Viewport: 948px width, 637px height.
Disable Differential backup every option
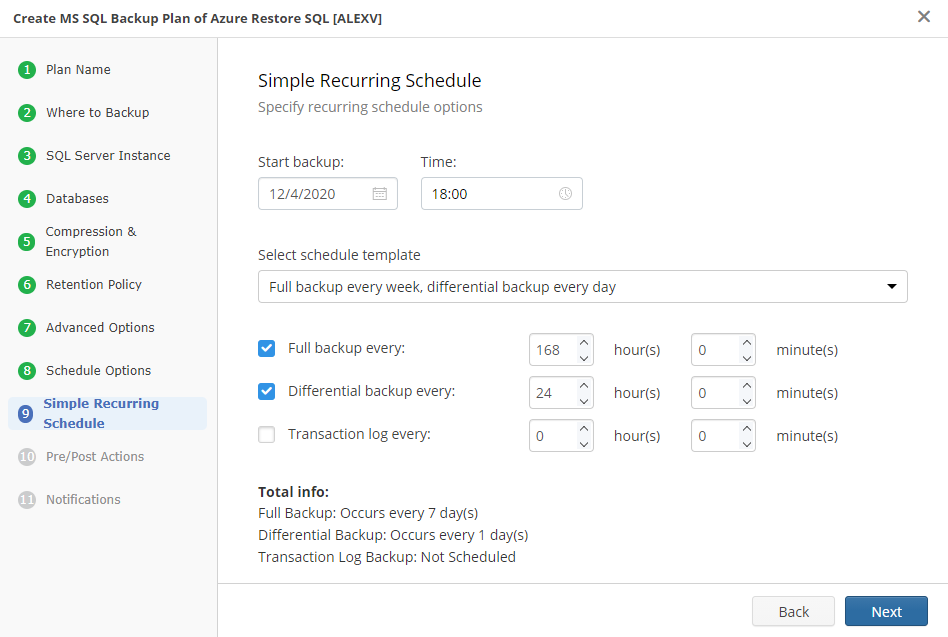point(266,391)
